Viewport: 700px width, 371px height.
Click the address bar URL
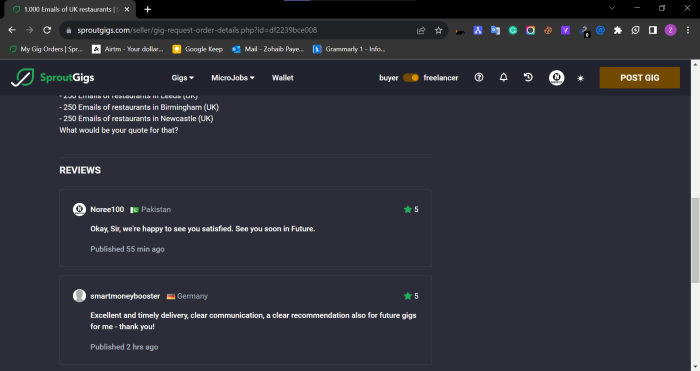point(197,30)
